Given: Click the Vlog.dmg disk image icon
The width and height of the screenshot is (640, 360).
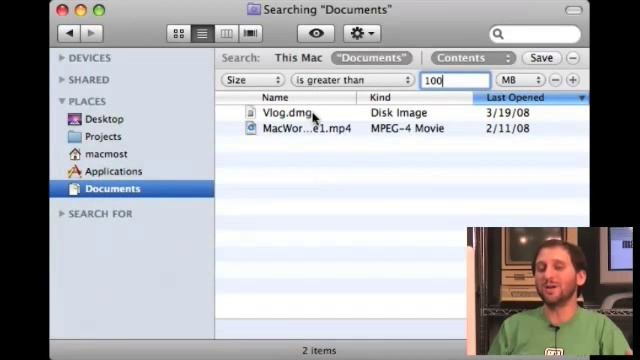Looking at the screenshot, I should click(251, 113).
